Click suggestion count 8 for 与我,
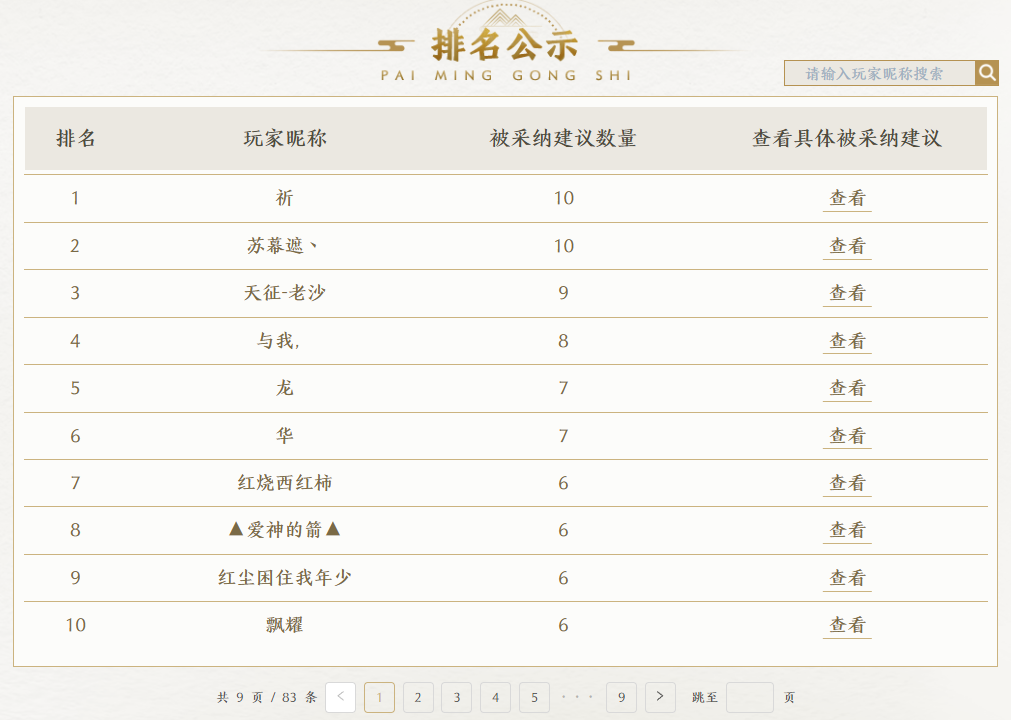 [x=564, y=341]
